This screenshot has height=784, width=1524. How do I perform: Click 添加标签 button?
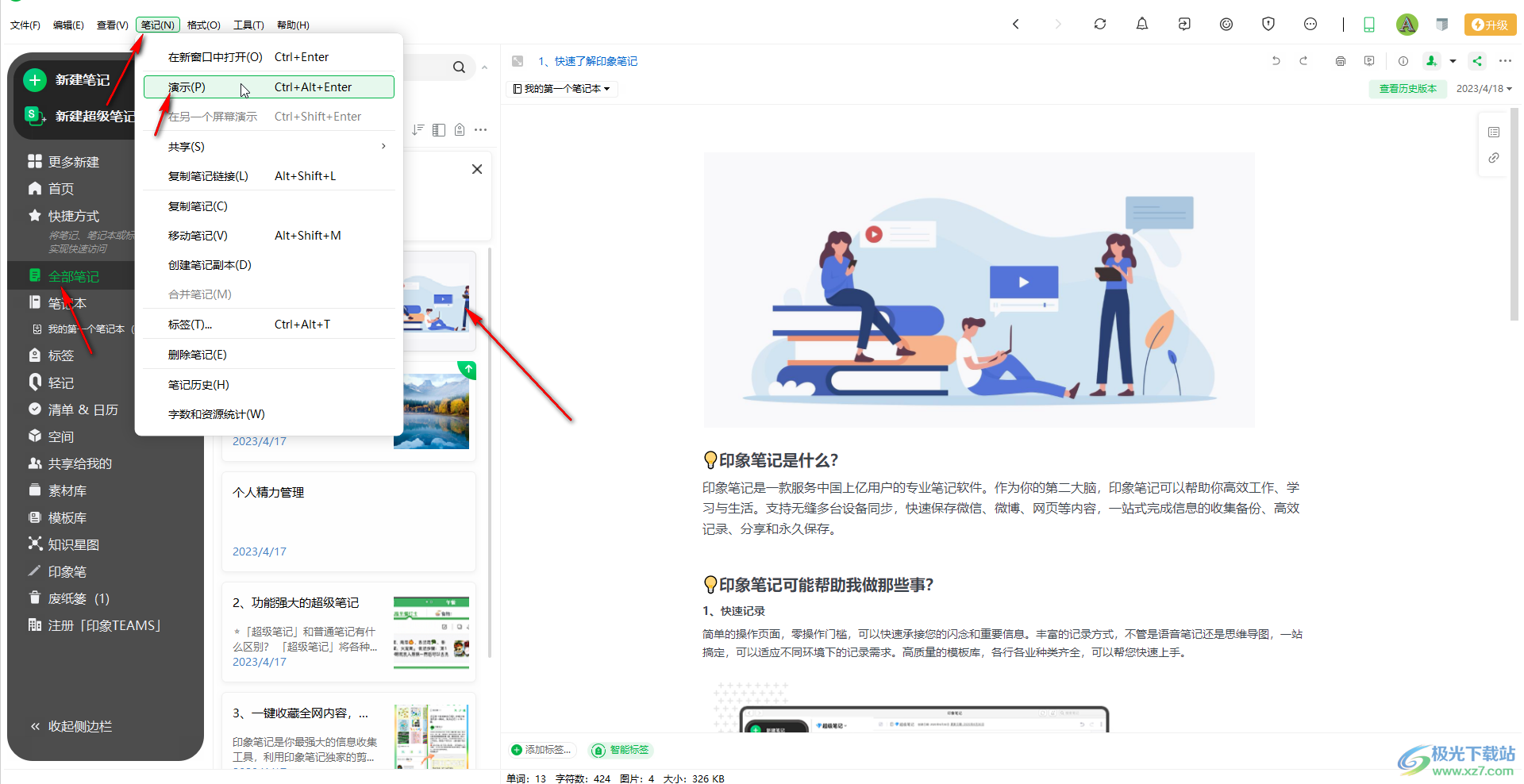click(x=541, y=750)
